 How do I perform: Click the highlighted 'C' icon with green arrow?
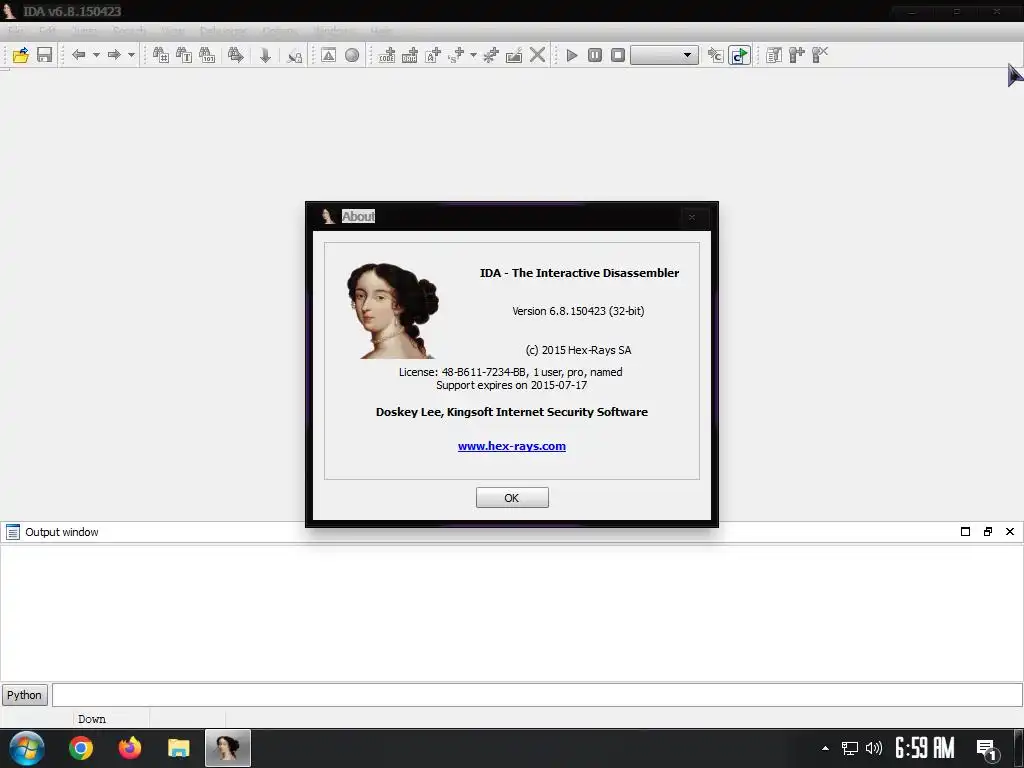pyautogui.click(x=739, y=56)
